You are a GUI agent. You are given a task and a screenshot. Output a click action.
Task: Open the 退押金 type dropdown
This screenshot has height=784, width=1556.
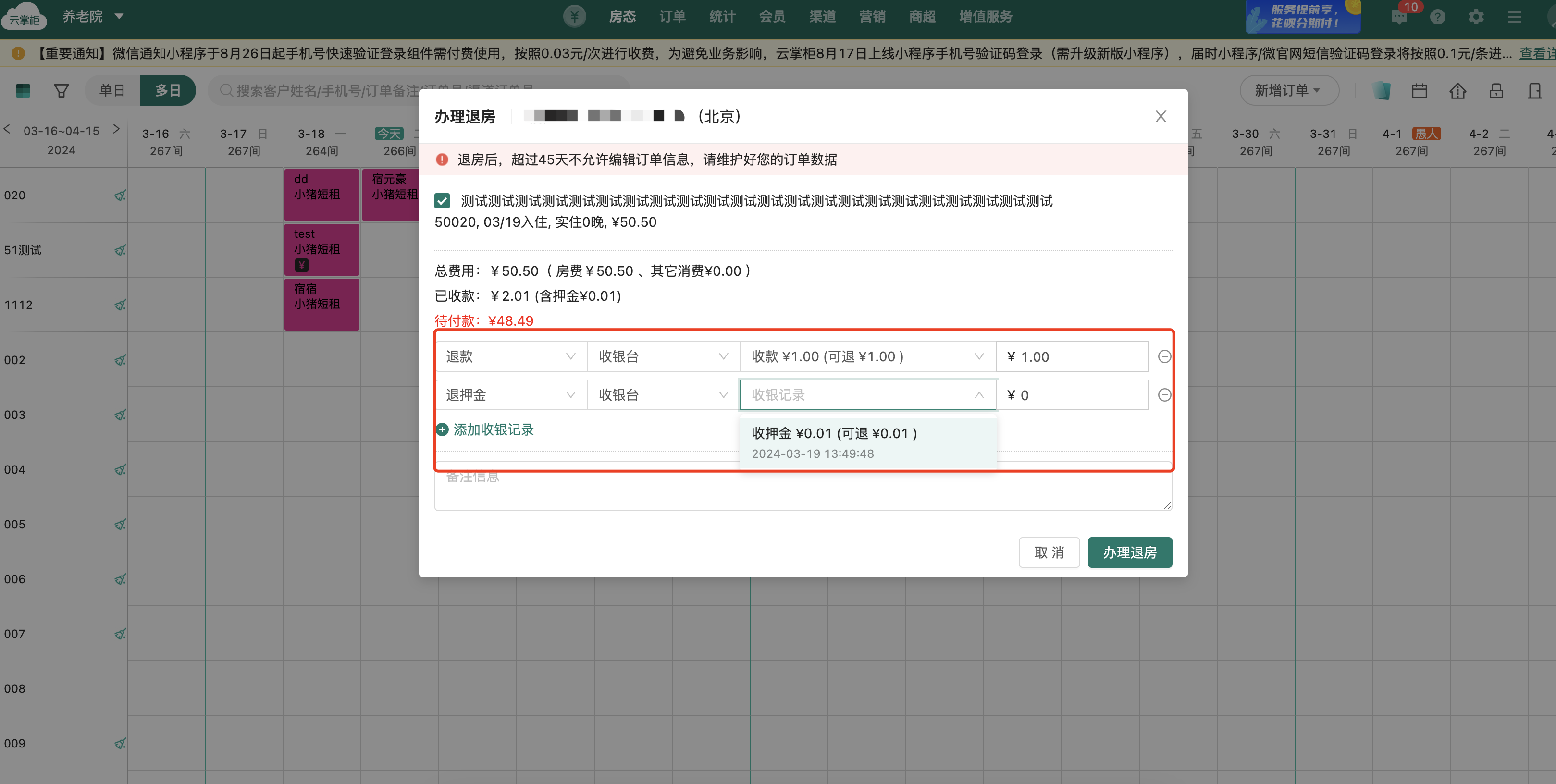511,395
